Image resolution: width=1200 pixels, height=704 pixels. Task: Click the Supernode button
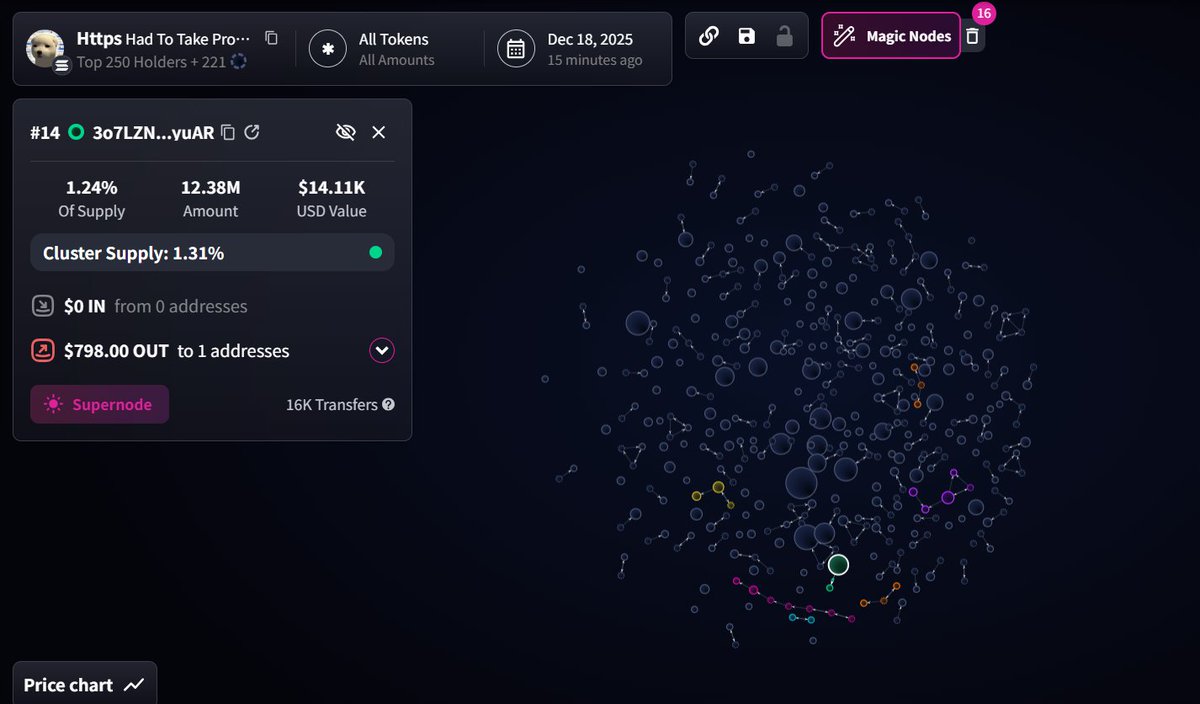100,404
